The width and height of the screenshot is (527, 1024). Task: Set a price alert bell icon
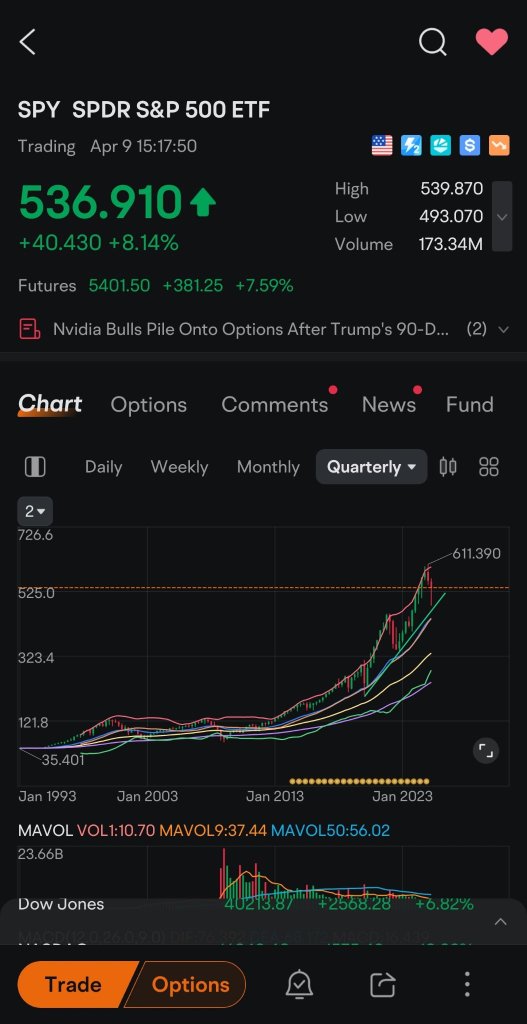299,984
